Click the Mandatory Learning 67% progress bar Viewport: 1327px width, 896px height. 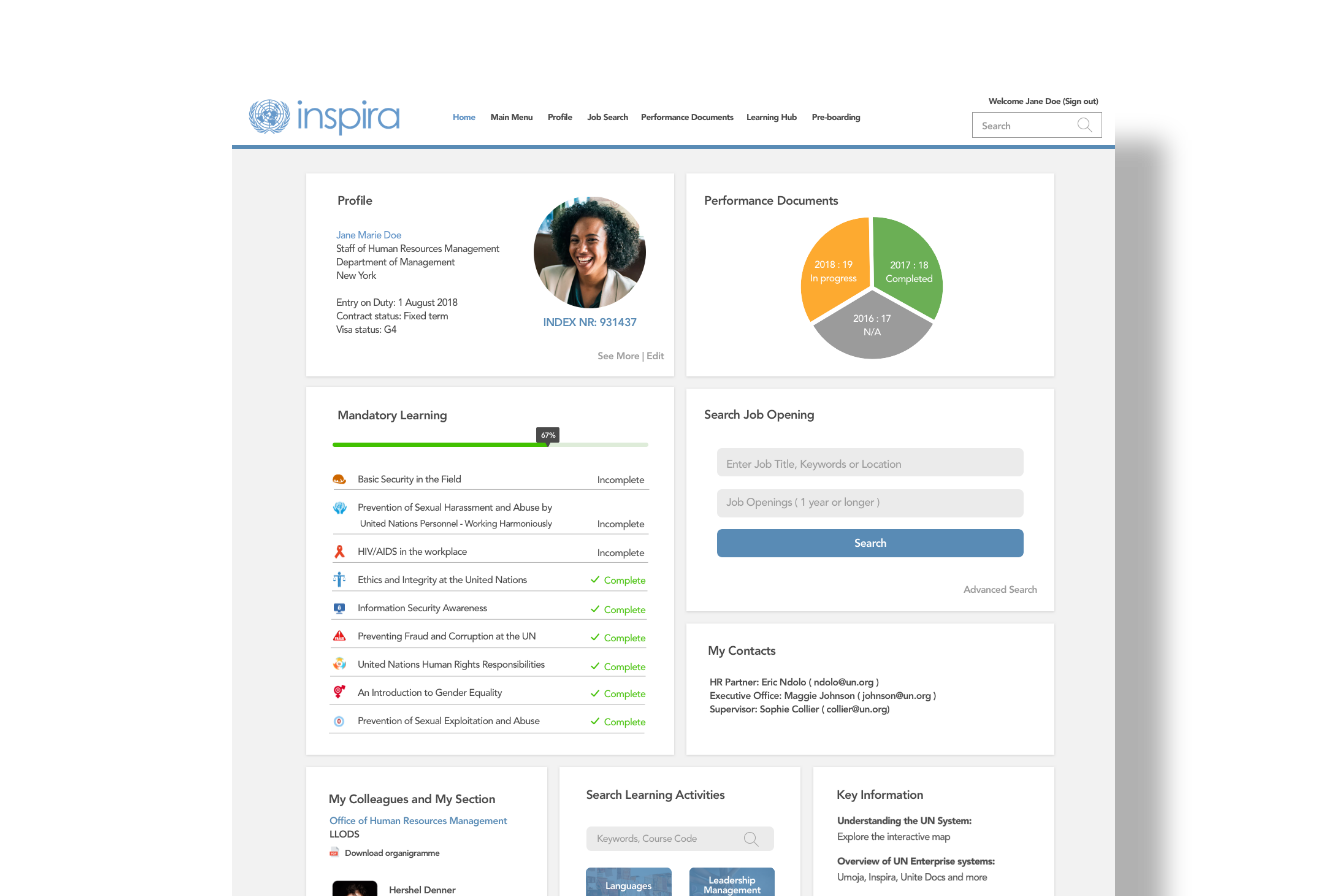pos(490,444)
